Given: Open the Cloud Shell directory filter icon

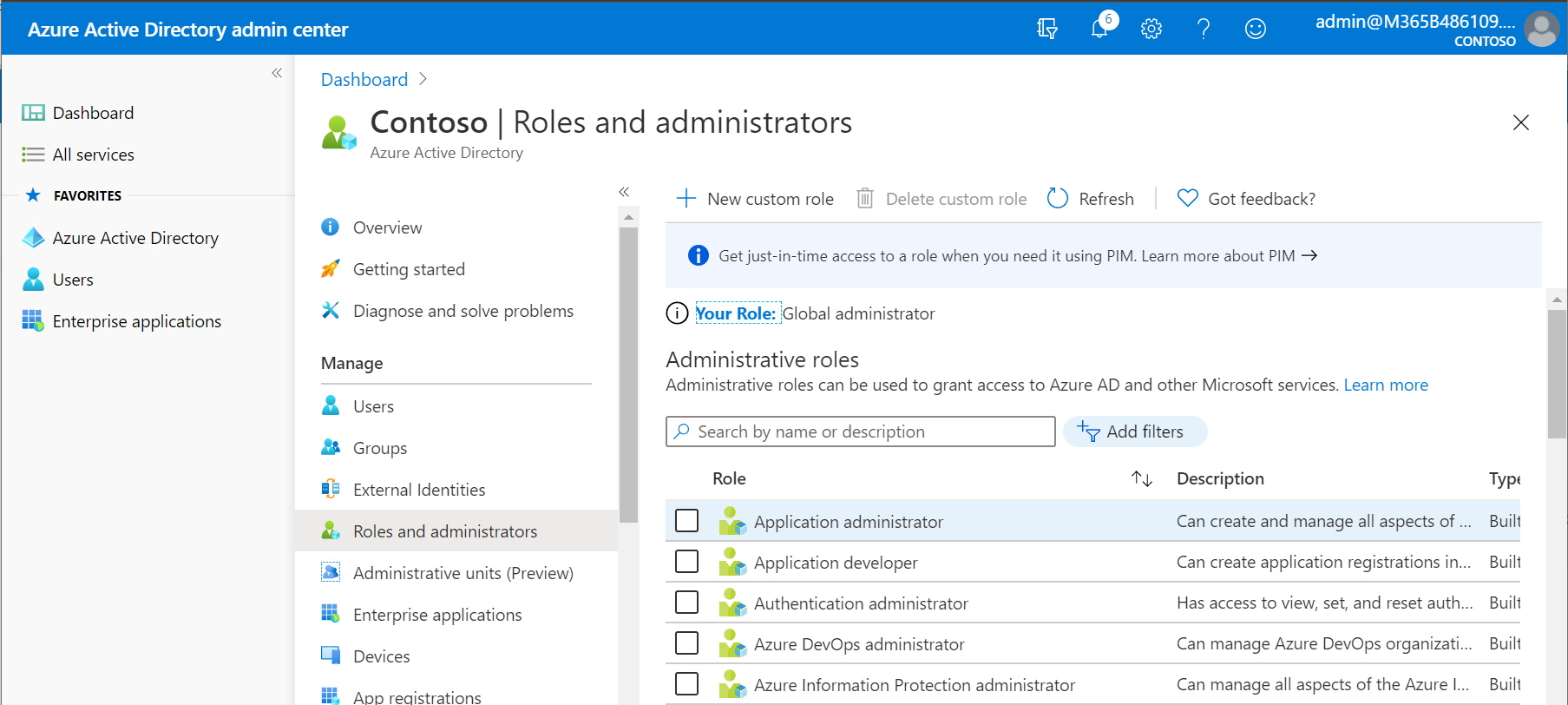Looking at the screenshot, I should (1047, 29).
